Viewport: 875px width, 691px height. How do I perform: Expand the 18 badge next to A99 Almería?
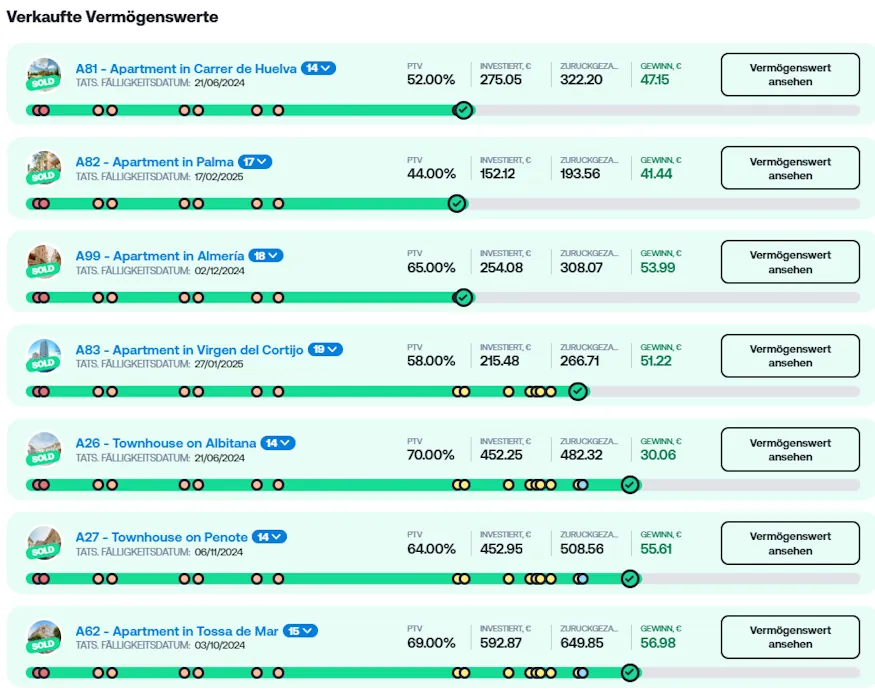pyautogui.click(x=266, y=256)
